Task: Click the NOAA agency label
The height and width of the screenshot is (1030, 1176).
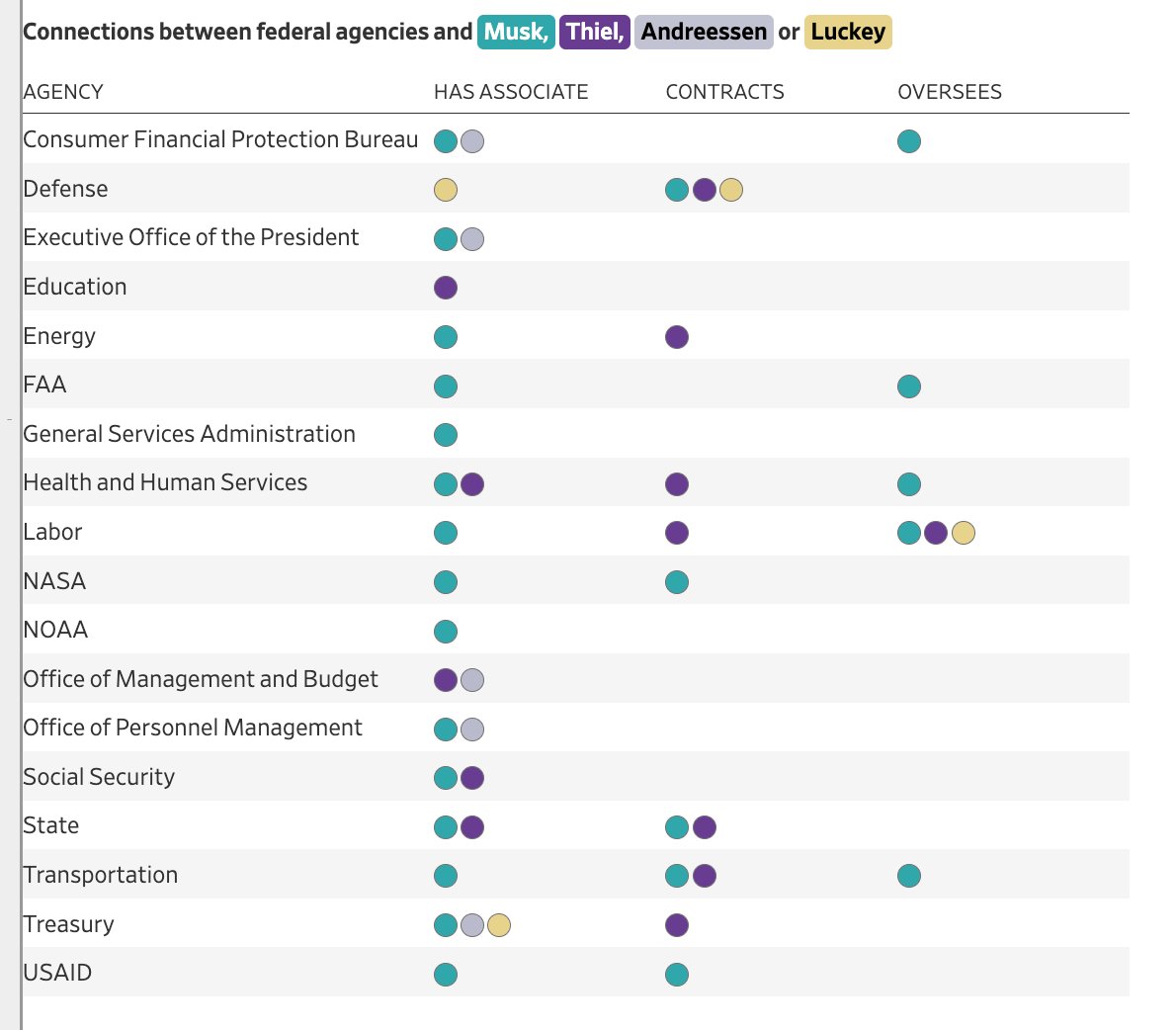Action: tap(55, 630)
